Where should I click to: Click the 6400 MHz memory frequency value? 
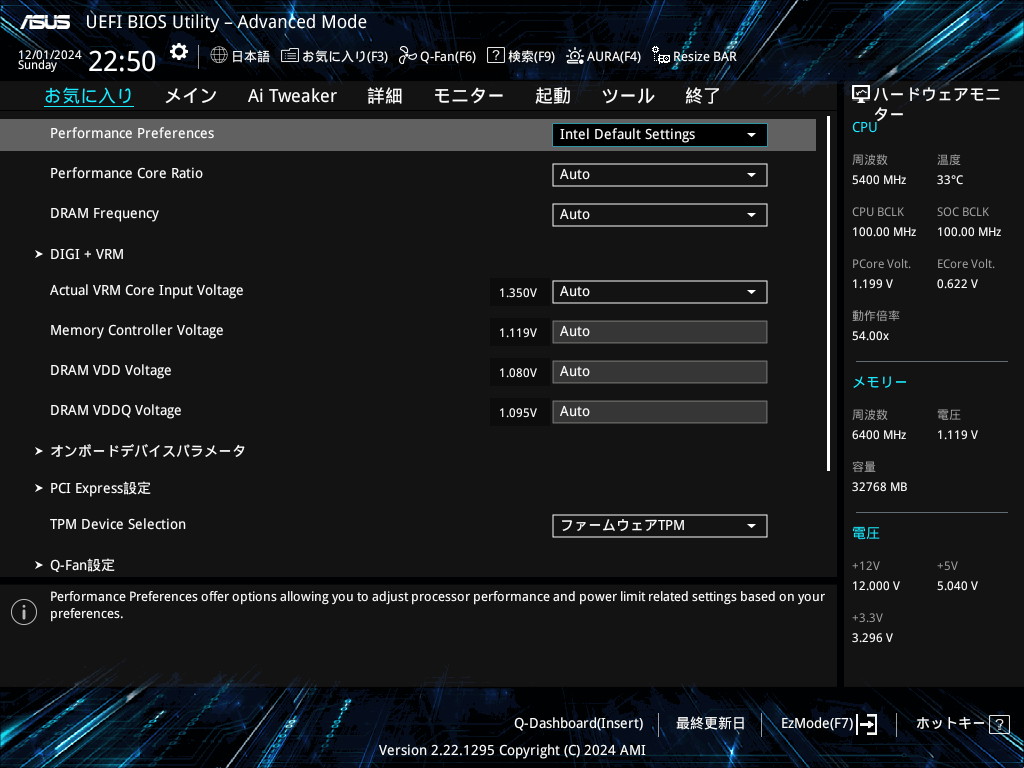click(x=879, y=434)
